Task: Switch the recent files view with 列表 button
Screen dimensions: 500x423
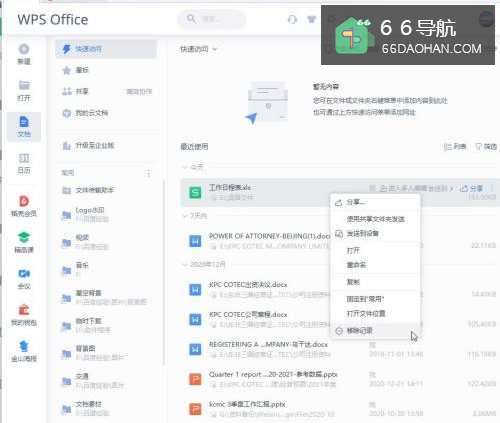Action: point(455,147)
